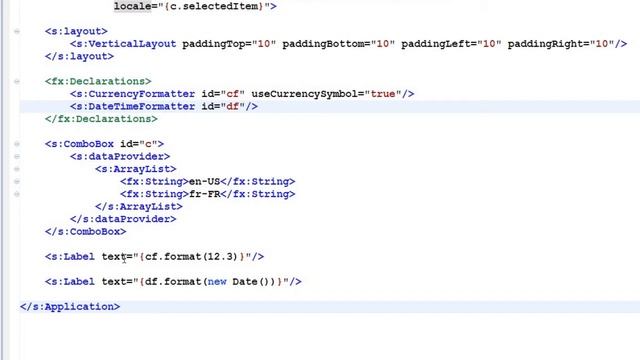Click the closing s:dataProvider tag
The image size is (640, 360).
point(123,219)
